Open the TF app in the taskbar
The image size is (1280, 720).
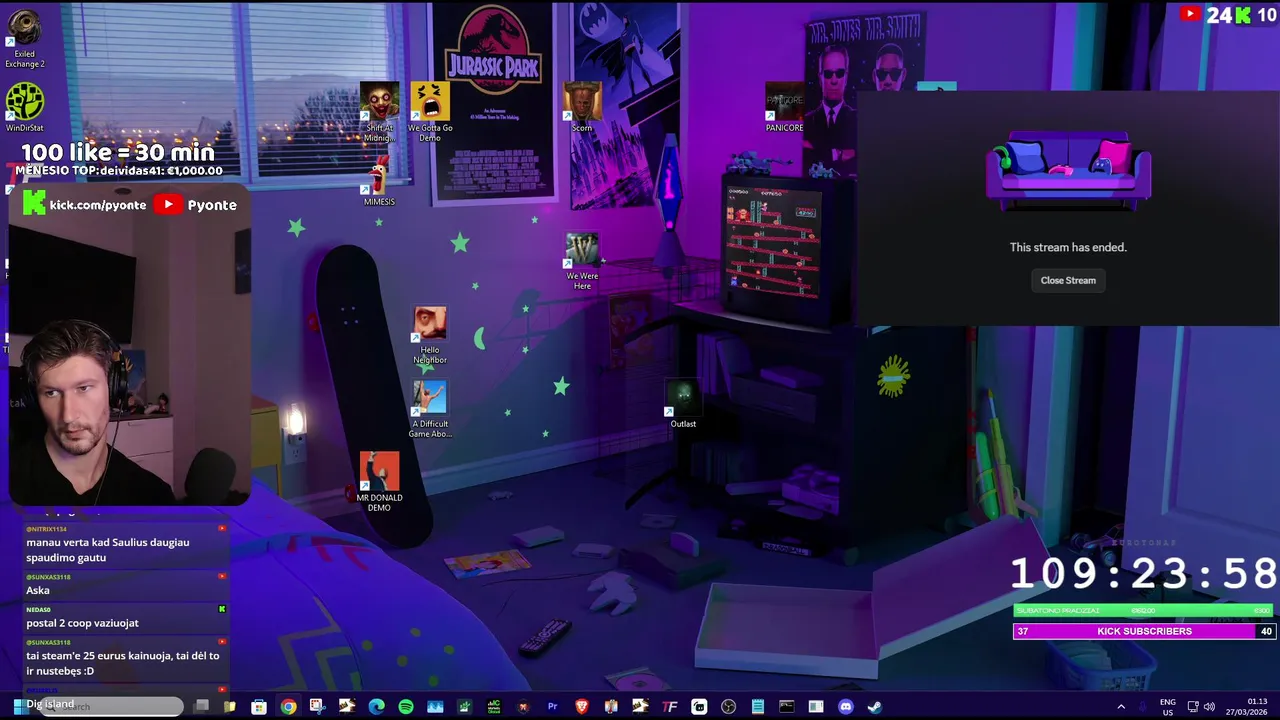pos(670,707)
